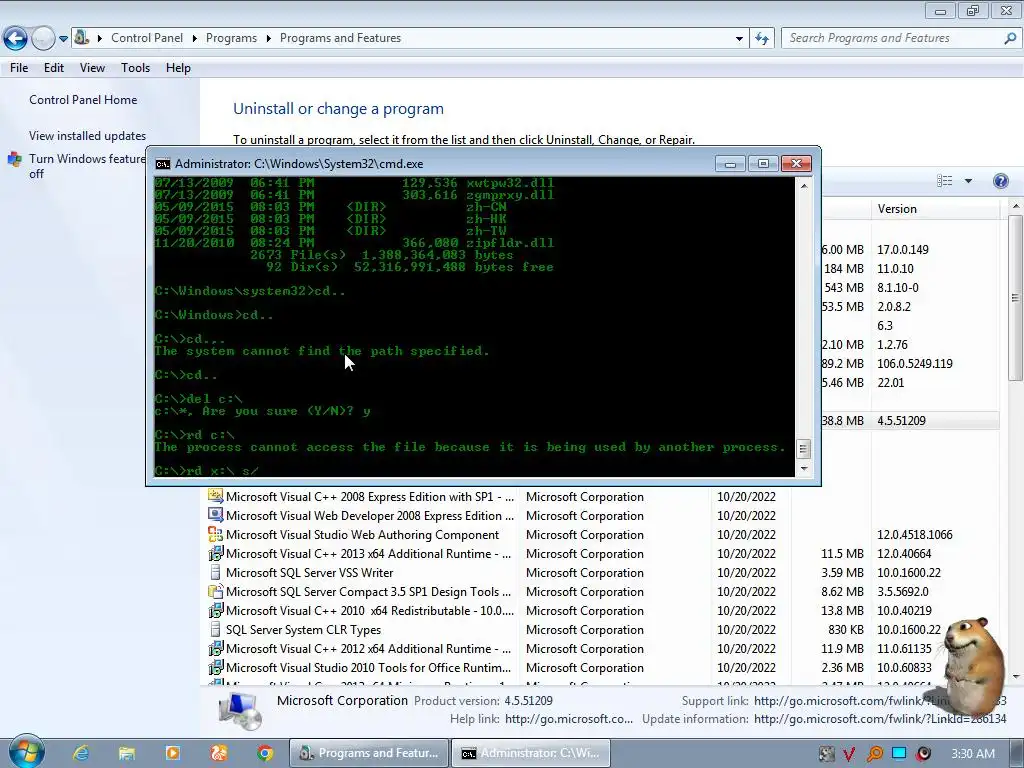This screenshot has height=768, width=1024.
Task: Select Microsoft Visual Studio Web Authoring Component
Action: point(603,535)
